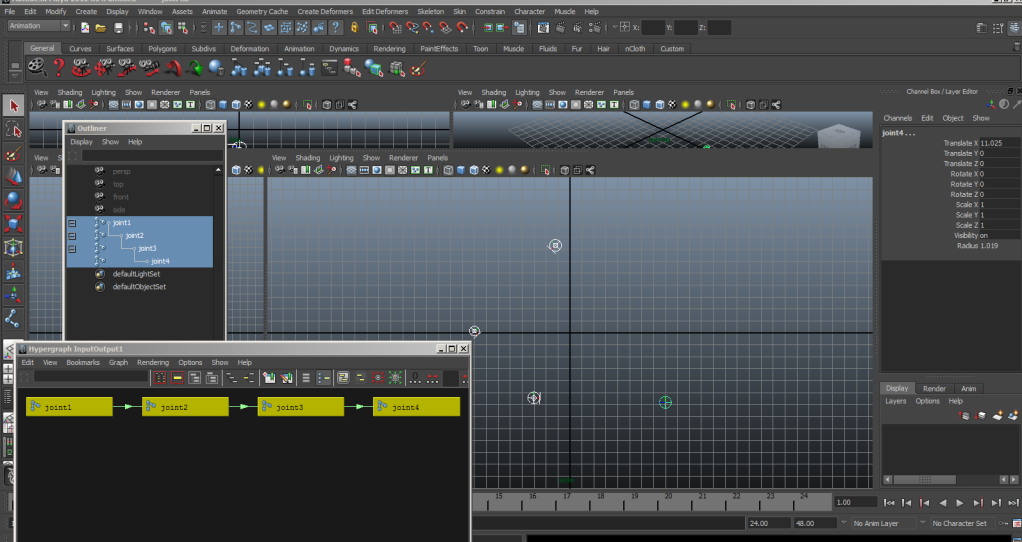Click the Translate X value field
This screenshot has width=1022, height=542.
pyautogui.click(x=998, y=143)
